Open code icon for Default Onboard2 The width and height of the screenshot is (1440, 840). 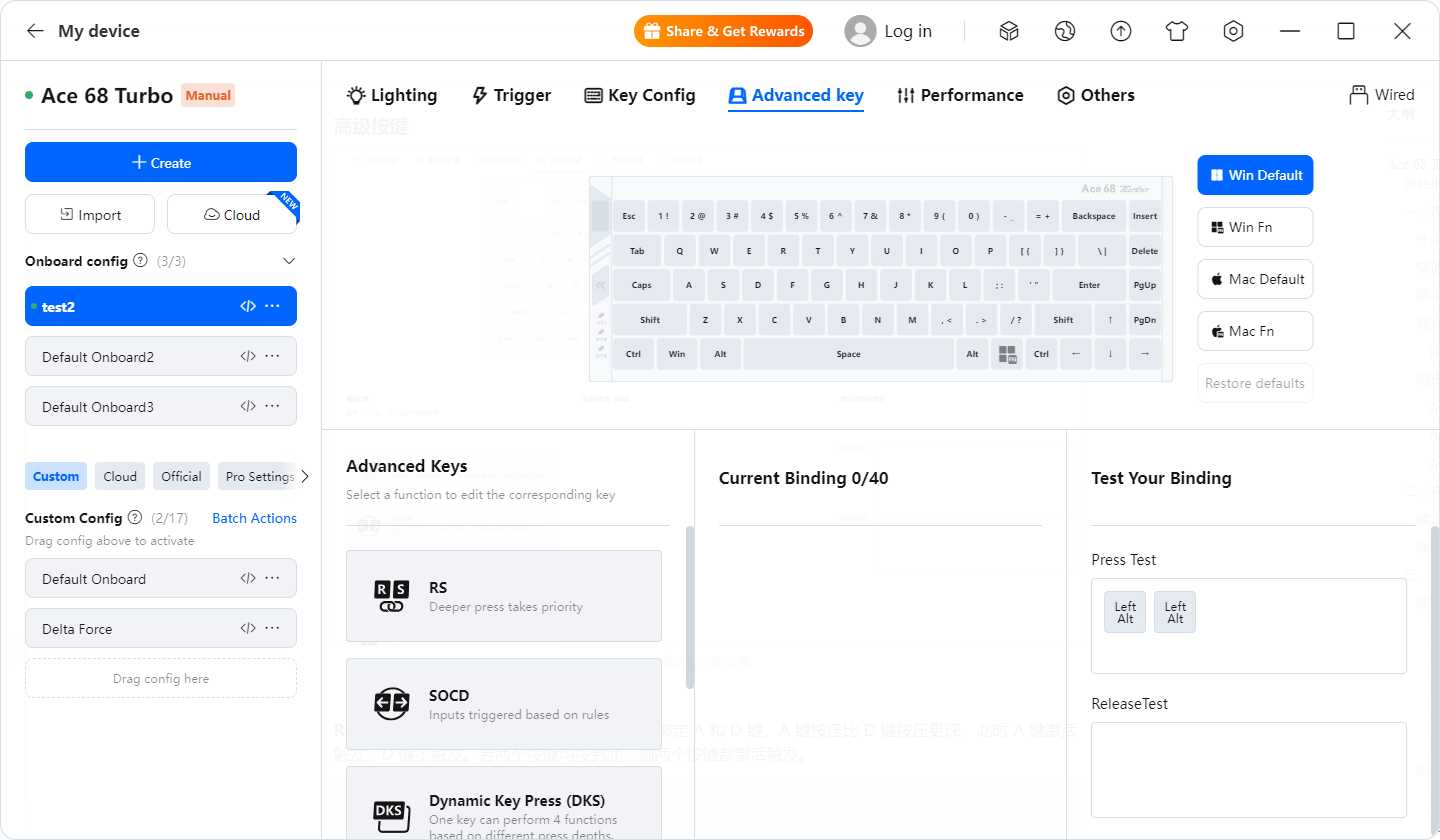(x=248, y=356)
